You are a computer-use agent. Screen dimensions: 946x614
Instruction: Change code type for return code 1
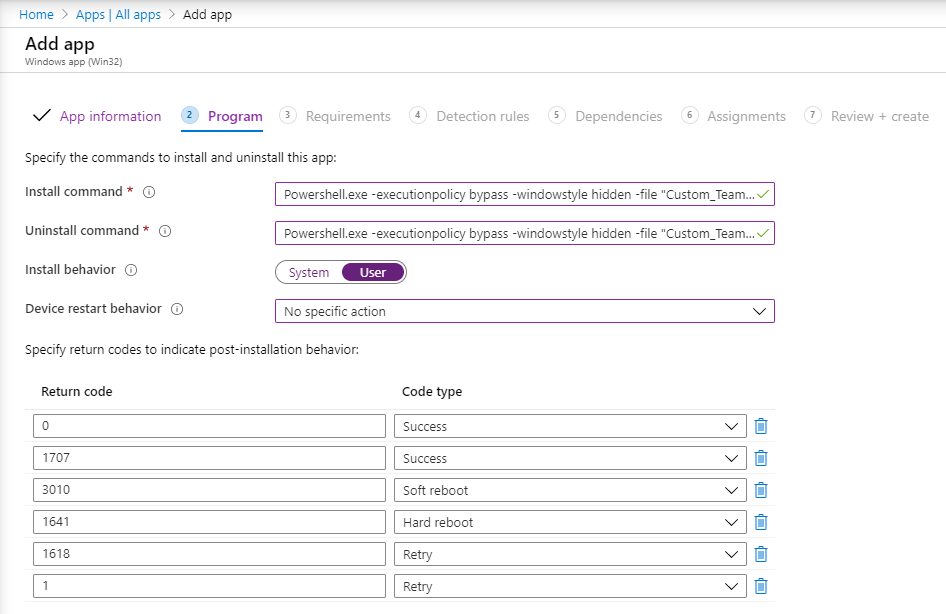[570, 586]
